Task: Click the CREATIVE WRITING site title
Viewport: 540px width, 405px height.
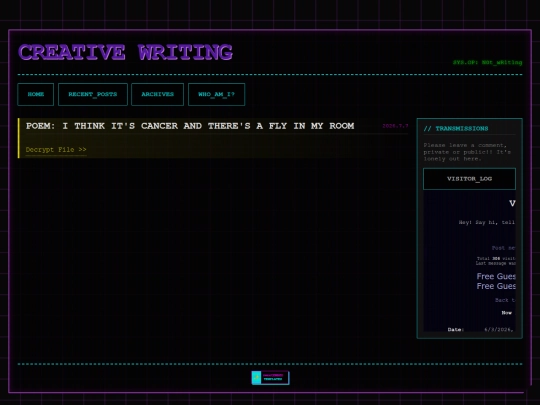Action: tap(126, 52)
